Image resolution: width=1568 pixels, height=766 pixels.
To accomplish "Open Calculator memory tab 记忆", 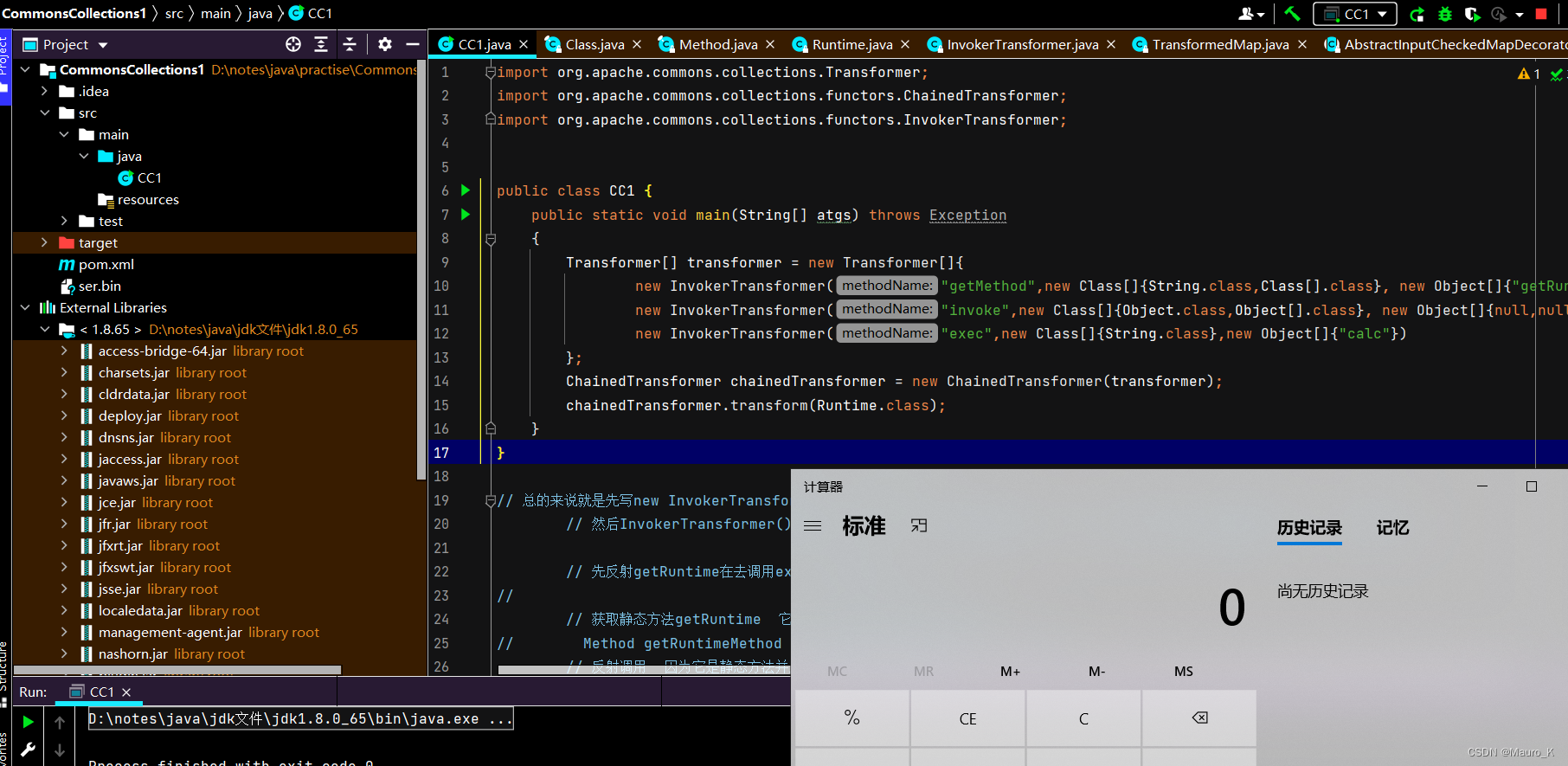I will click(x=1392, y=528).
